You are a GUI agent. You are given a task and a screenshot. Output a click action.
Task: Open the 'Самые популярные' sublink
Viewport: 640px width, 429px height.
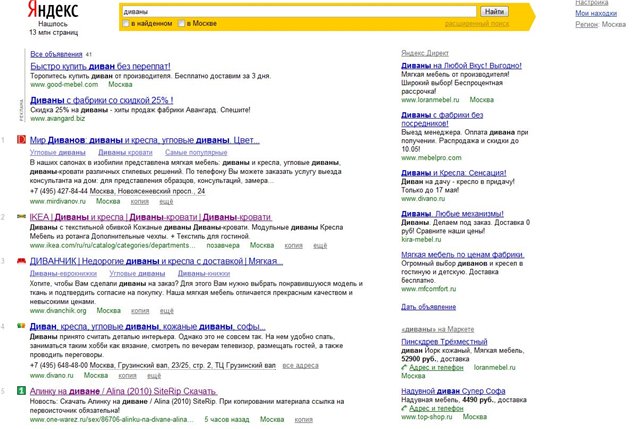point(196,152)
